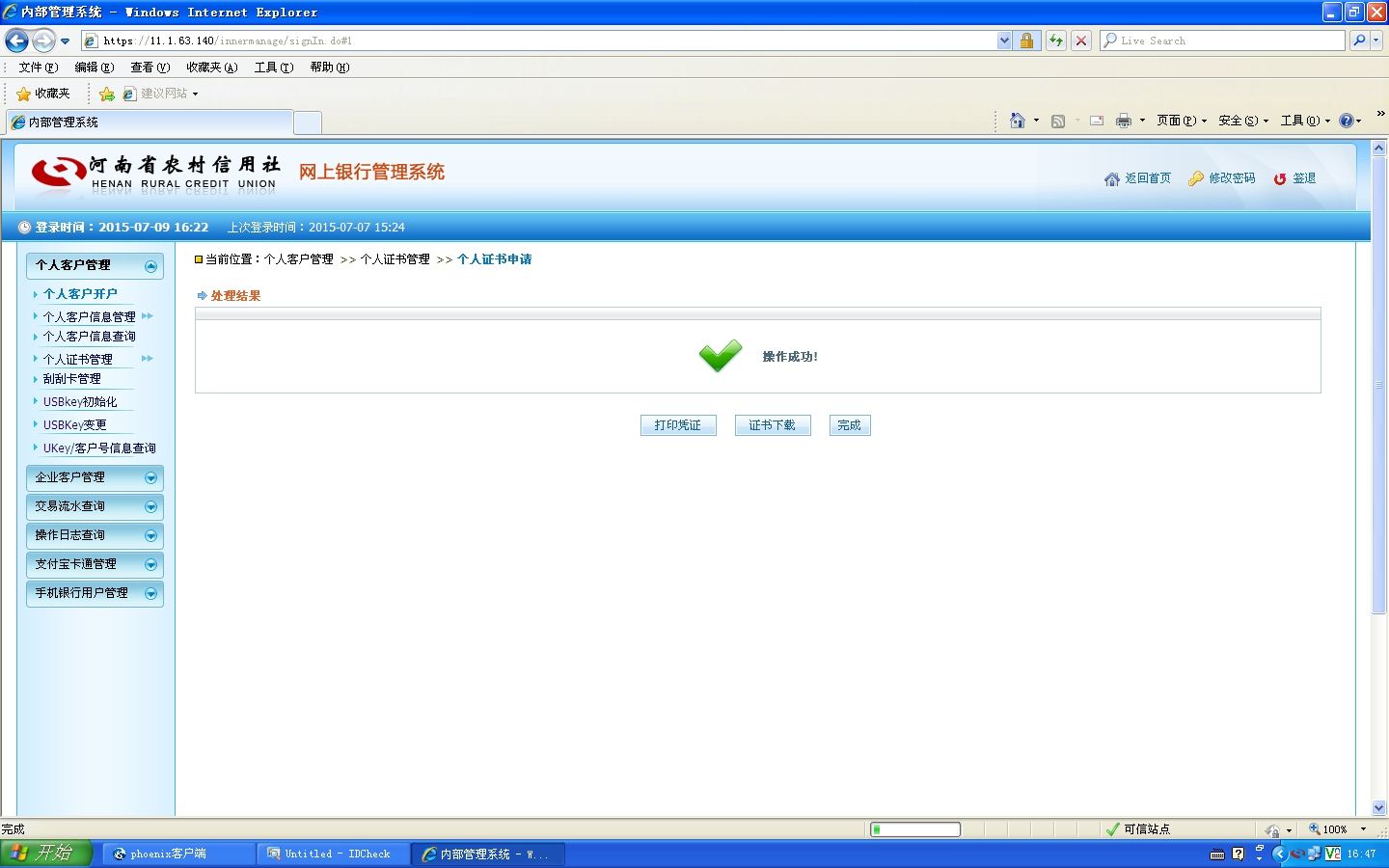Expand the 支付宝卡通管理 sidebar section
Viewport: 1389px width, 868px height.
click(x=95, y=564)
